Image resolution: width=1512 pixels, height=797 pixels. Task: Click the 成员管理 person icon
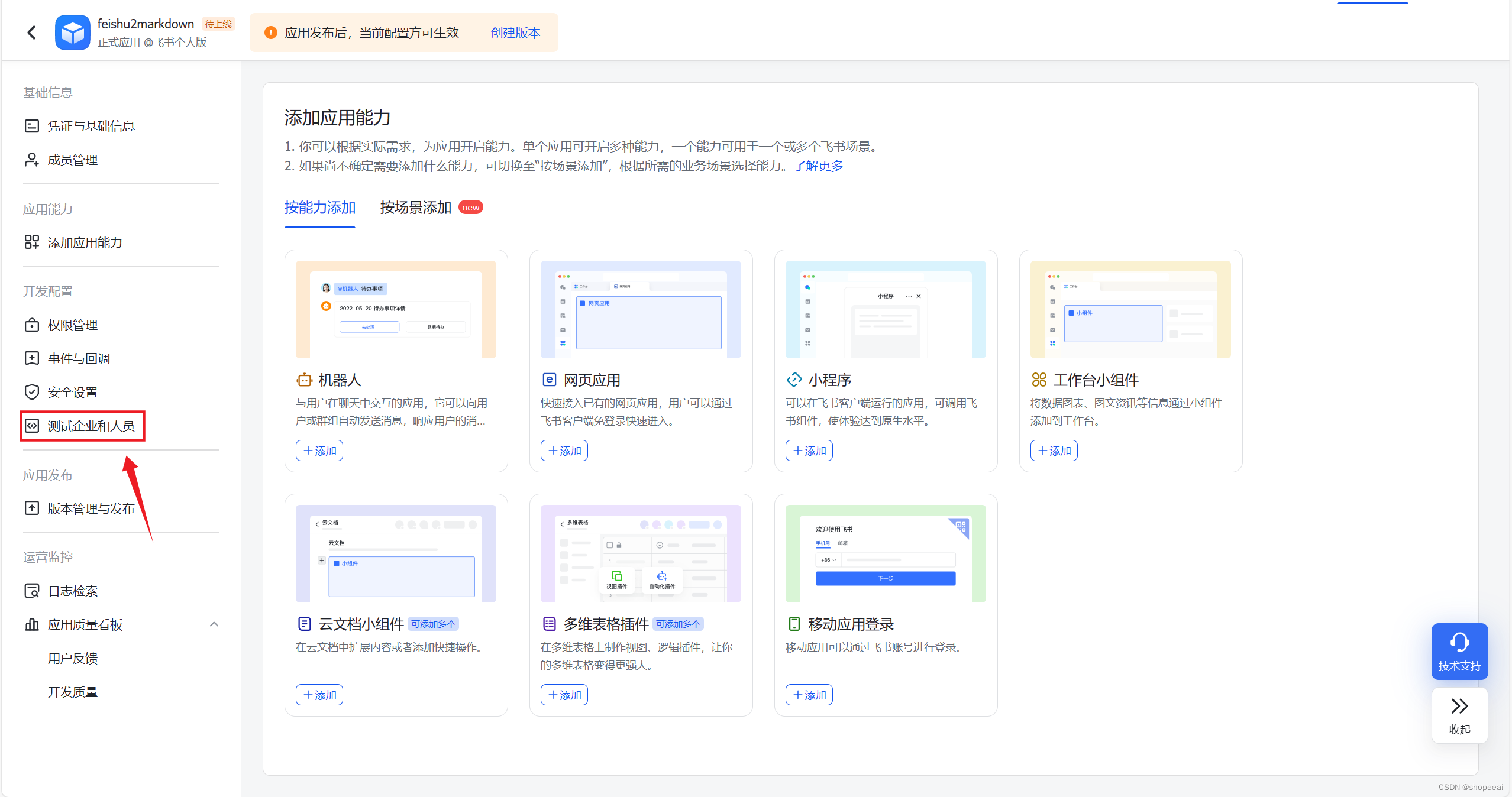click(32, 160)
